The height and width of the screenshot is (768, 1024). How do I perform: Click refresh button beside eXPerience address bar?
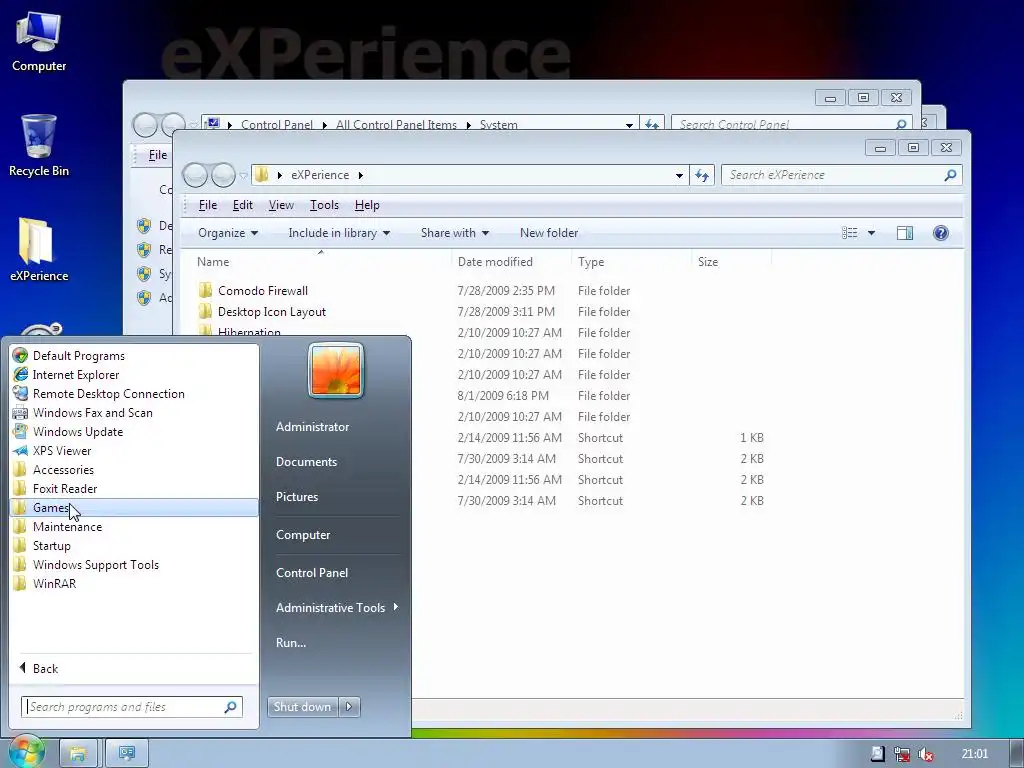pos(702,175)
